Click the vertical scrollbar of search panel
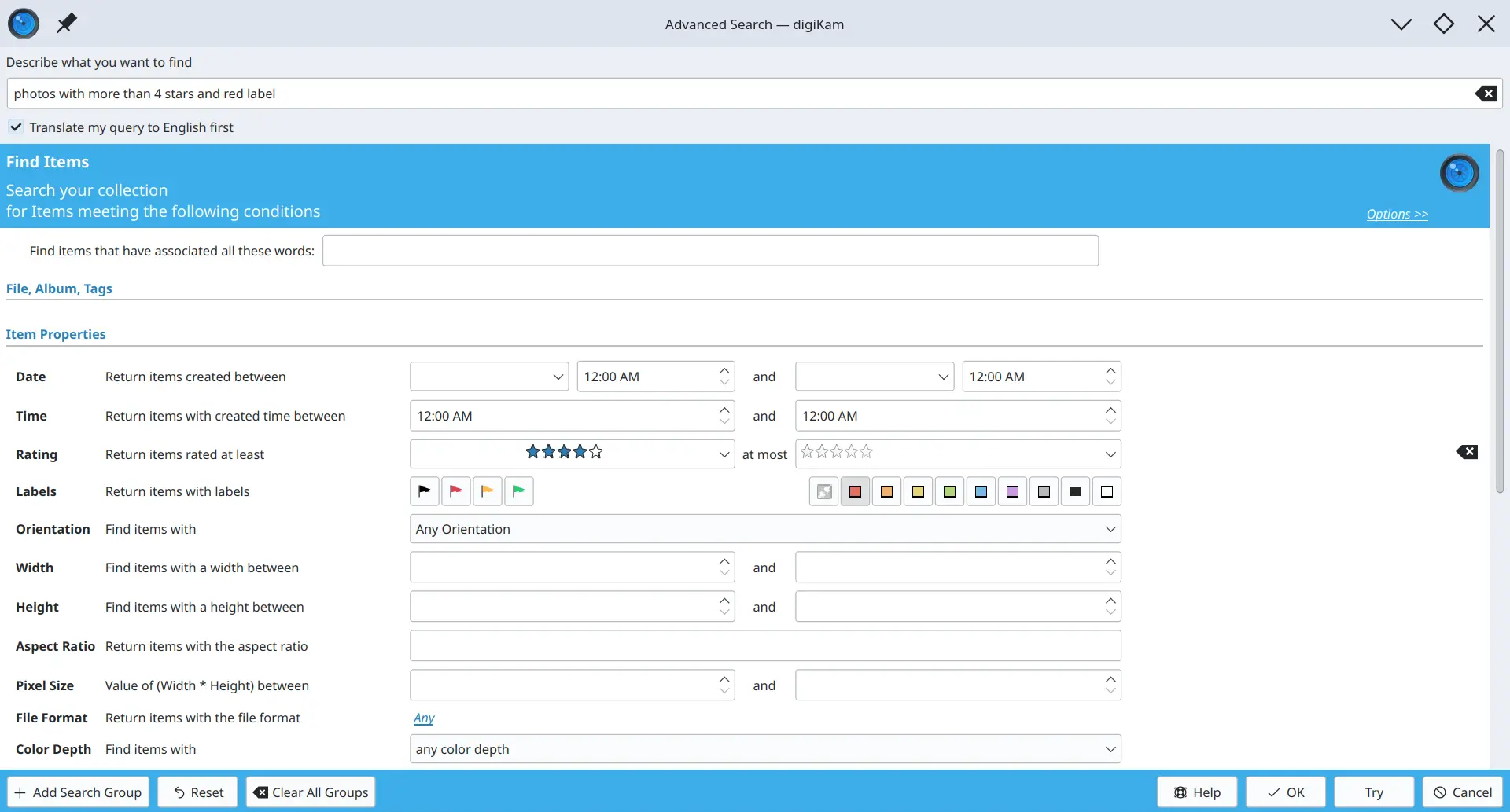The image size is (1510, 812). pos(1500,321)
